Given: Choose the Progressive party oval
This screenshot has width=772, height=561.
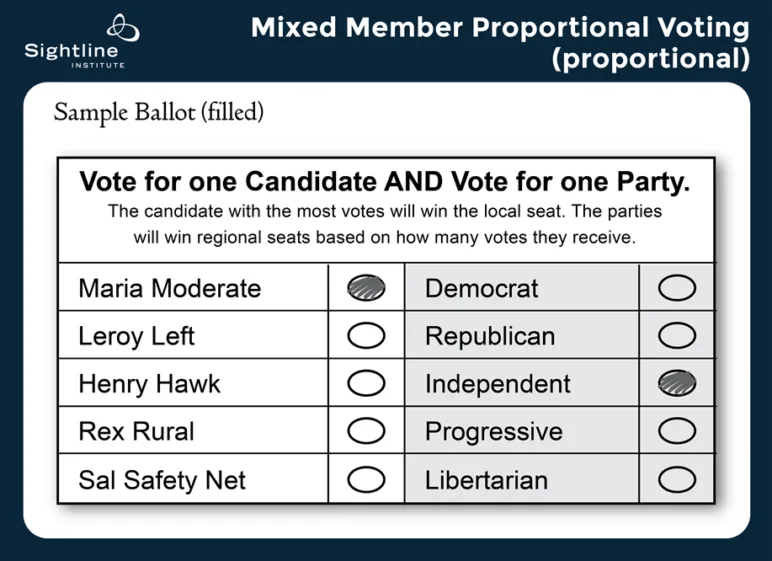Looking at the screenshot, I should 677,432.
